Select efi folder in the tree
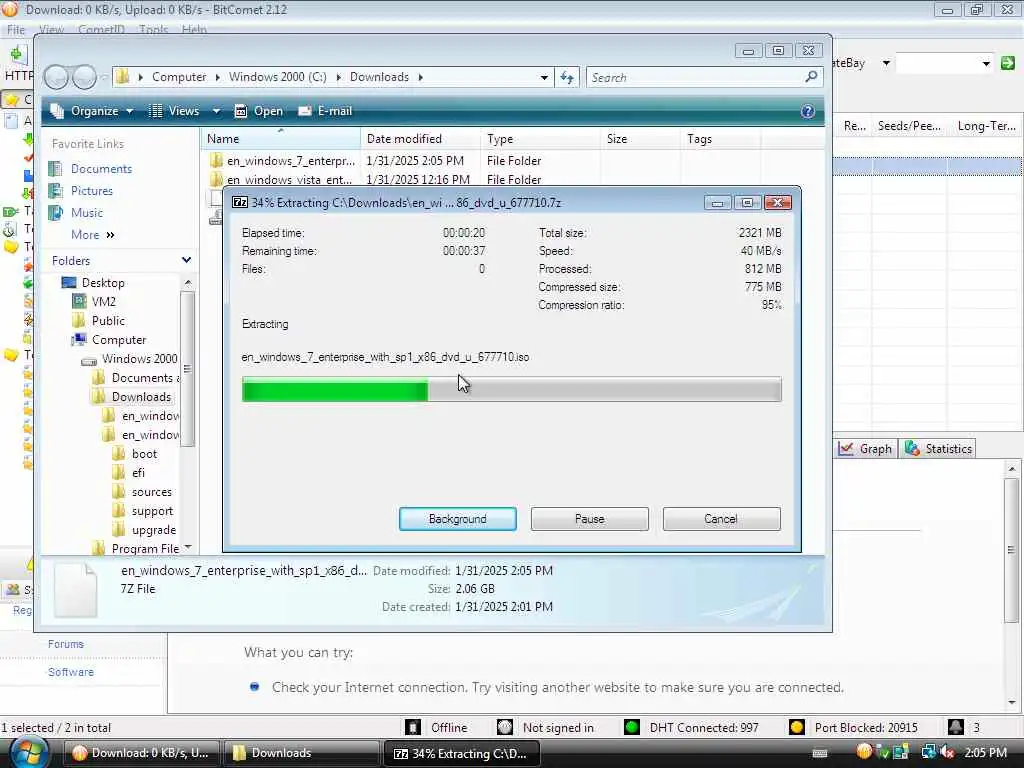 pyautogui.click(x=138, y=473)
